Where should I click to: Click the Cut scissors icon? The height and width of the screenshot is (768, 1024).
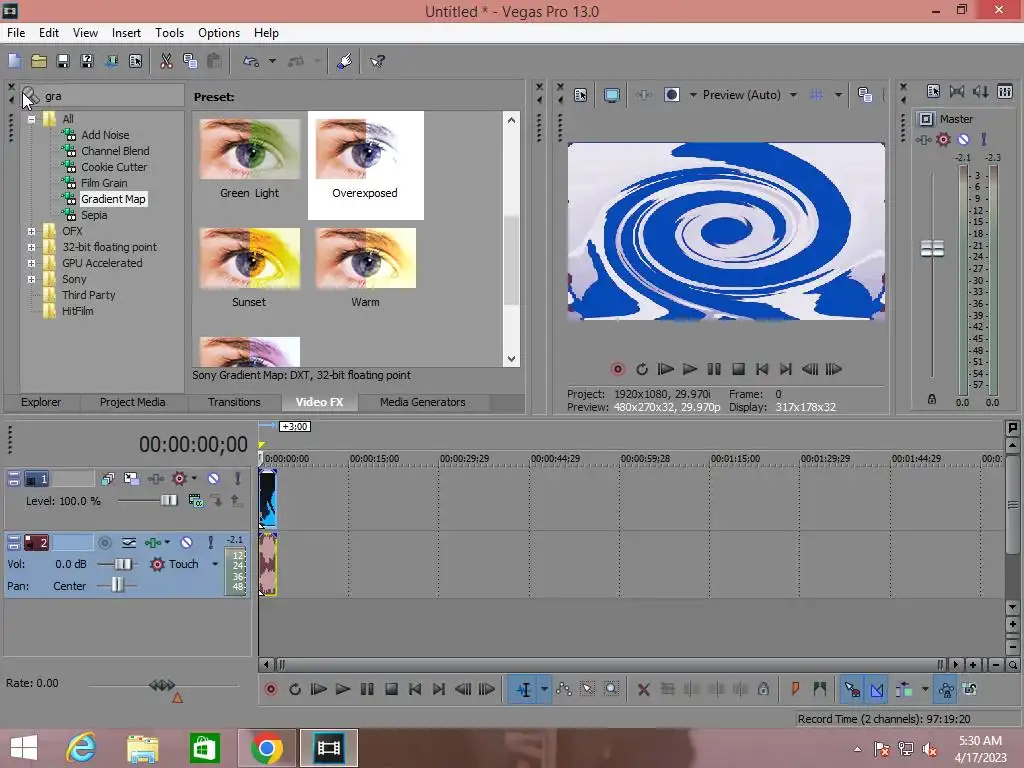click(x=166, y=61)
